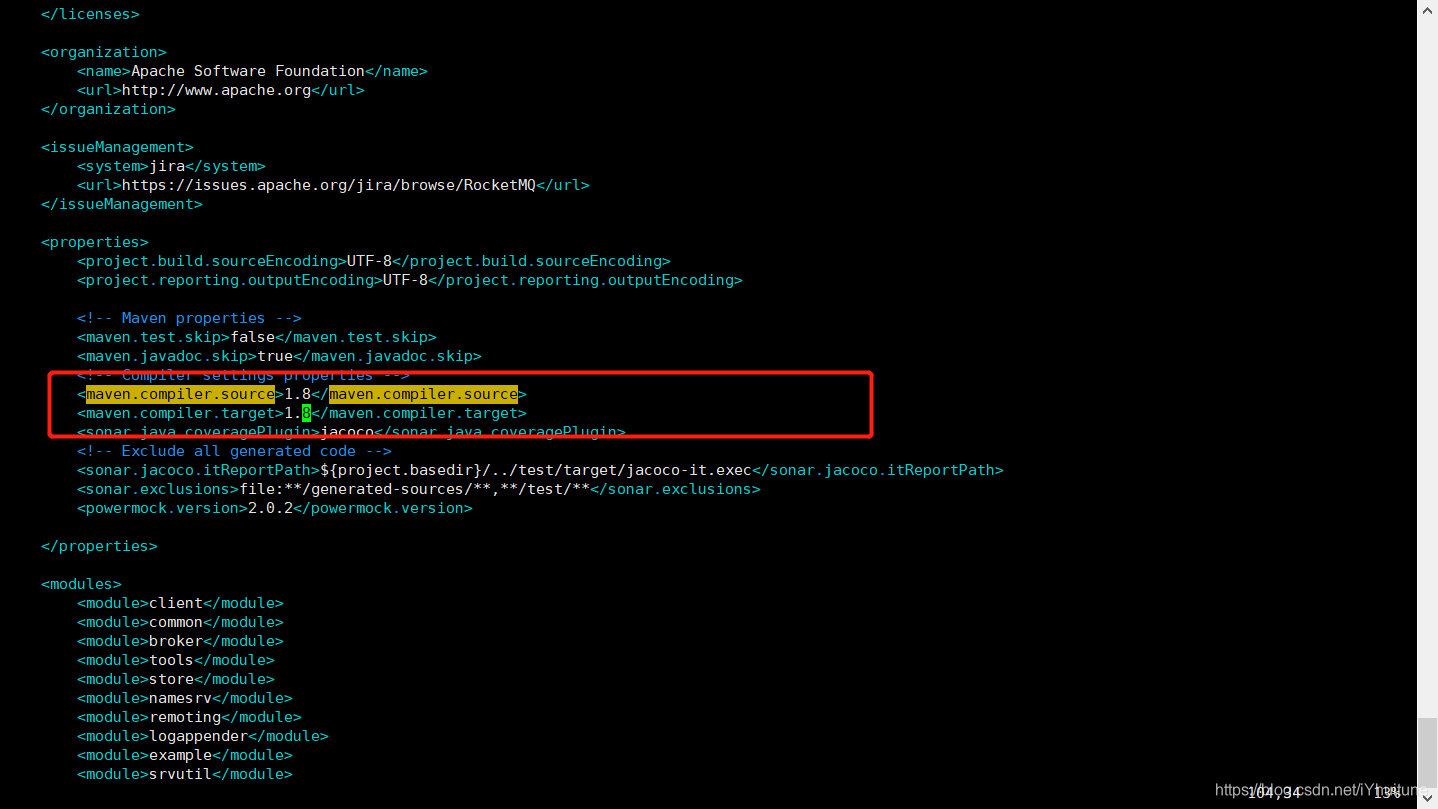Click the highlighted cursor on maven.compiler.target value
The width and height of the screenshot is (1438, 809).
click(306, 413)
